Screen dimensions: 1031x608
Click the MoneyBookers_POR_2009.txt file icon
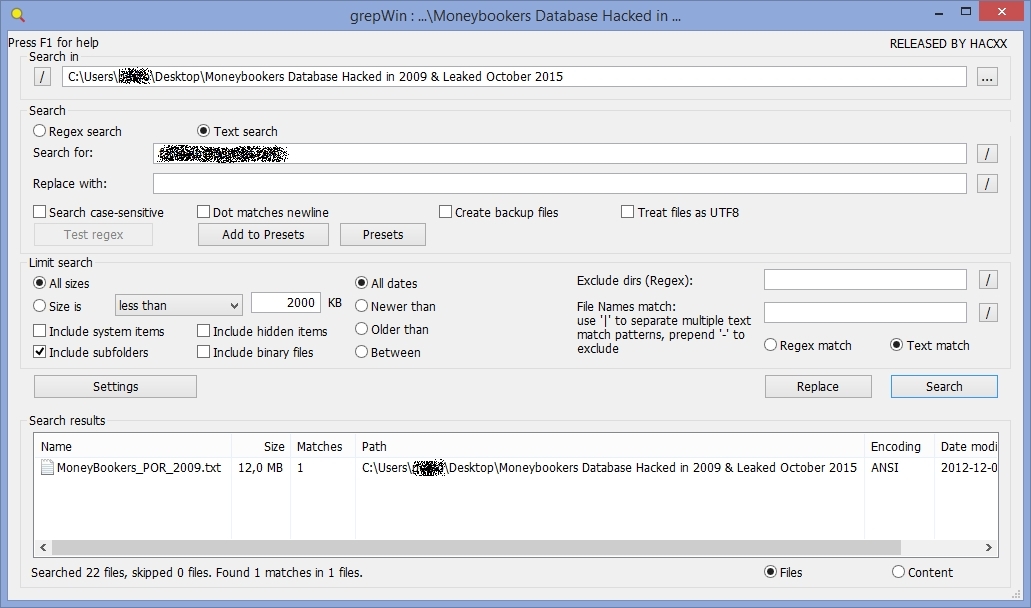tap(47, 467)
